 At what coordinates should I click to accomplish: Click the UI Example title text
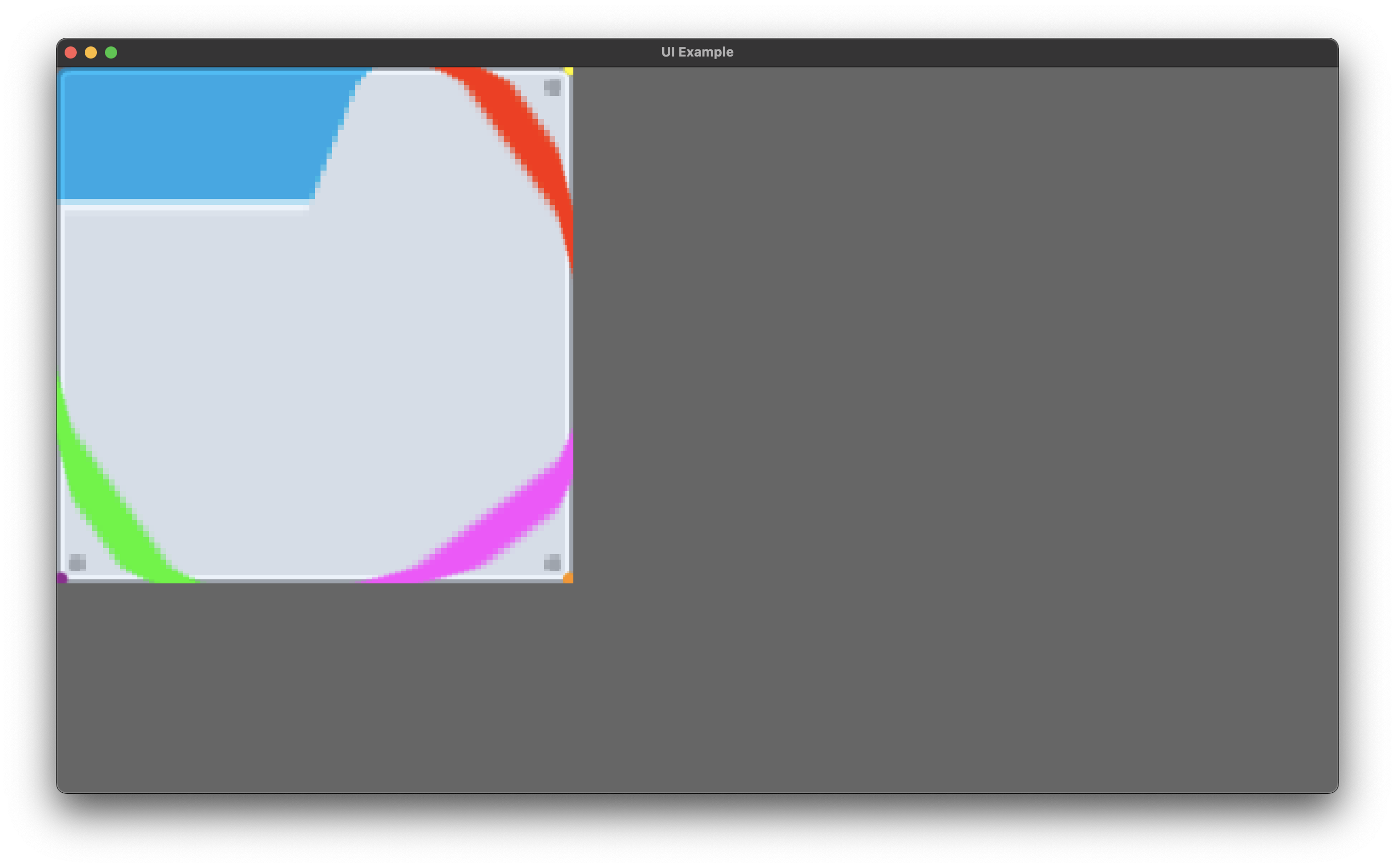click(x=696, y=51)
